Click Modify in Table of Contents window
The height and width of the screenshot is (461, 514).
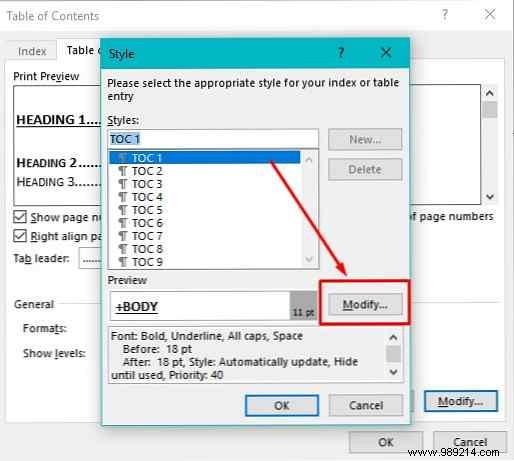(x=461, y=401)
